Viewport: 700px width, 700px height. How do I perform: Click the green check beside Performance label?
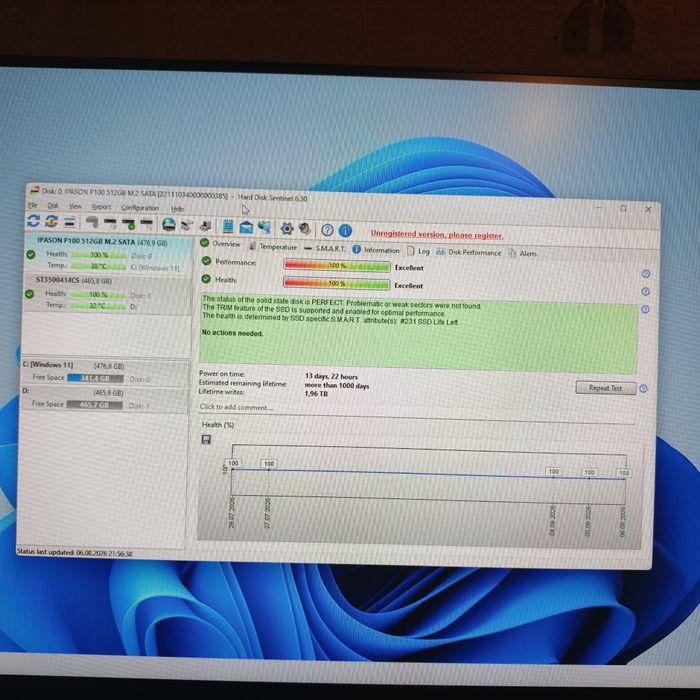pyautogui.click(x=206, y=261)
